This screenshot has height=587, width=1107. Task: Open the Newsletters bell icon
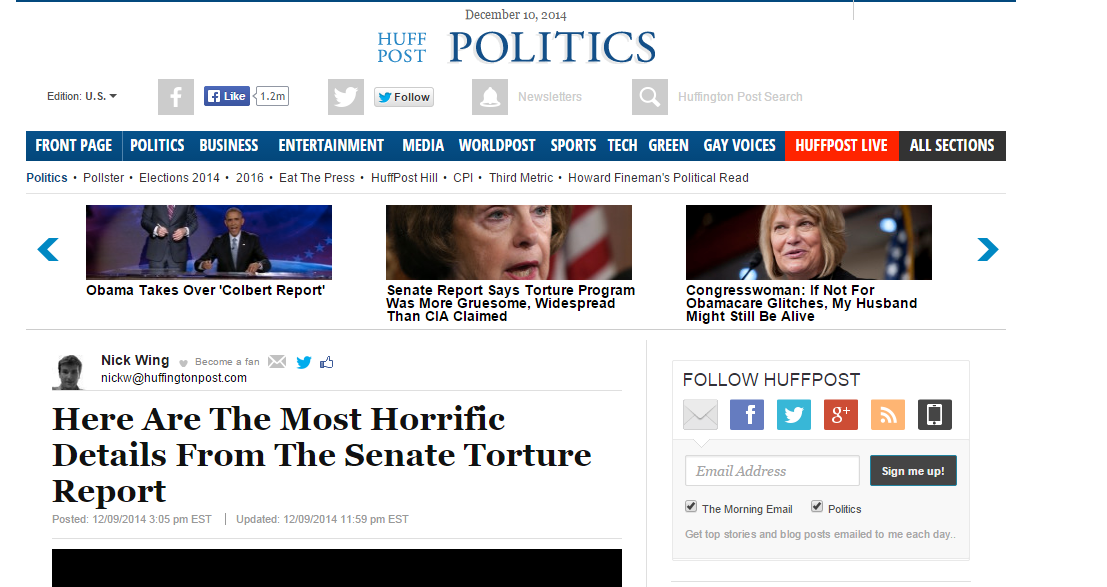(490, 97)
